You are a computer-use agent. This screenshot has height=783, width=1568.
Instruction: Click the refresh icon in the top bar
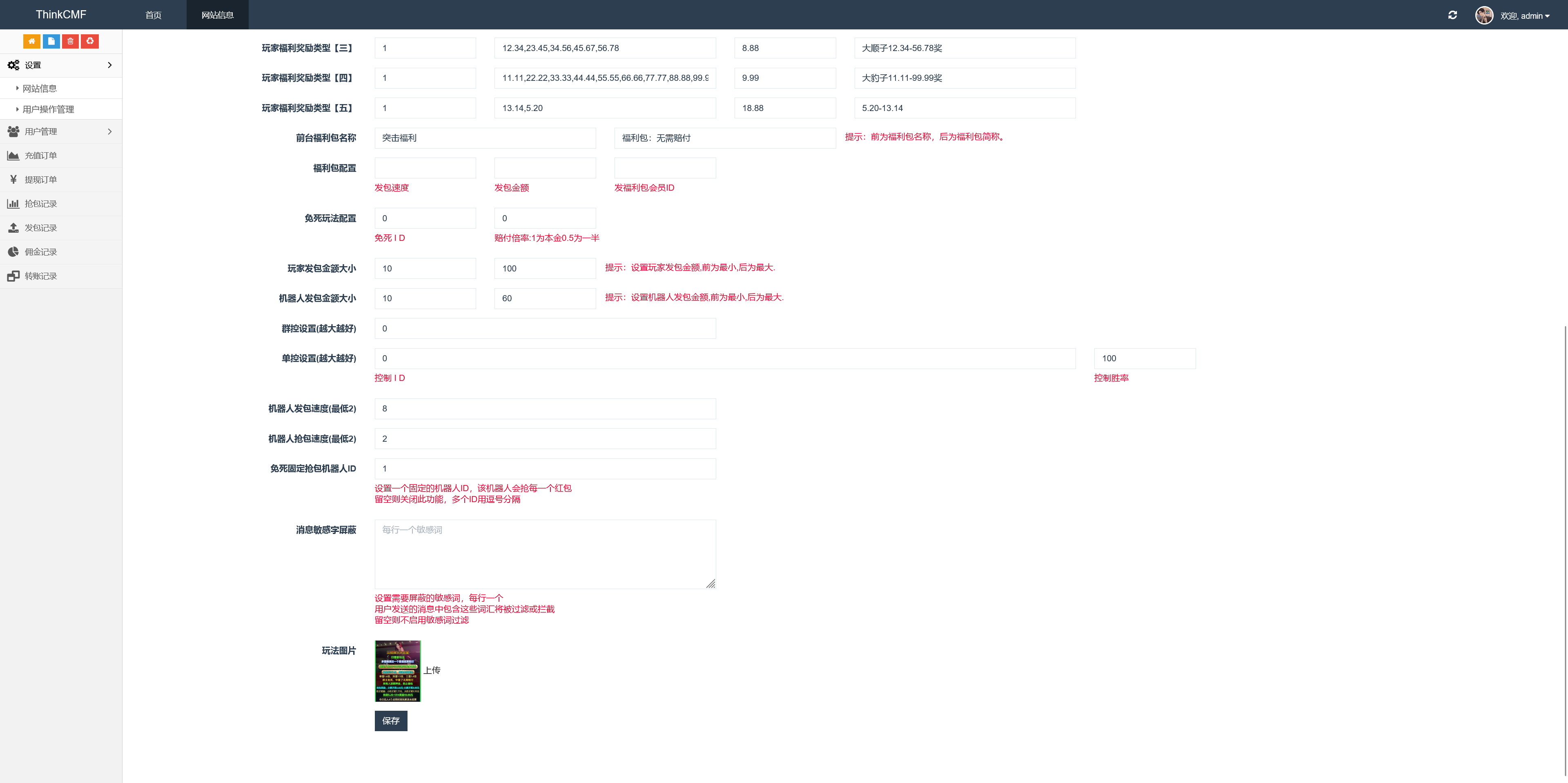[1453, 15]
